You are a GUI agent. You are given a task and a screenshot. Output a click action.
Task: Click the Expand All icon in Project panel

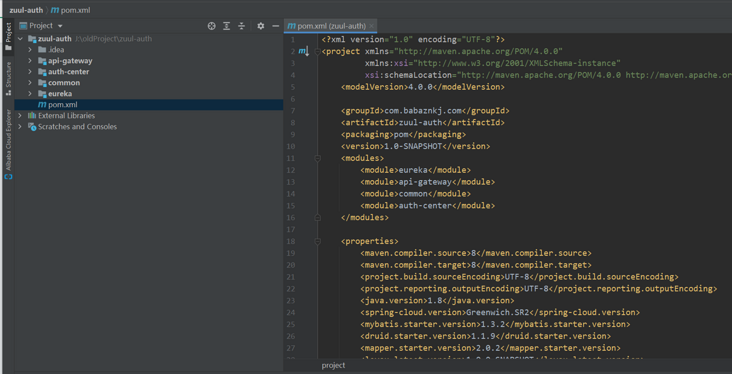coord(226,26)
